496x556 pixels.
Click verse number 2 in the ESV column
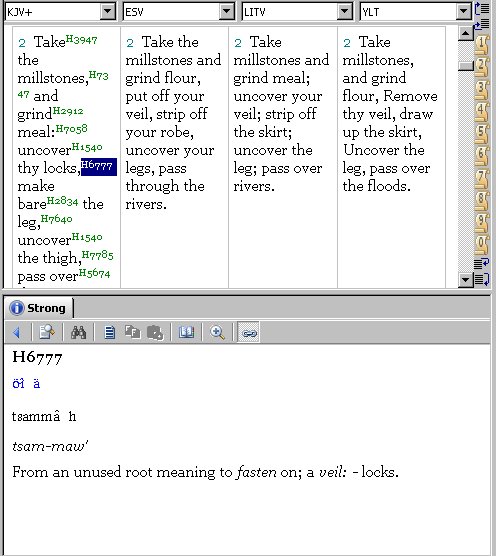pos(130,43)
